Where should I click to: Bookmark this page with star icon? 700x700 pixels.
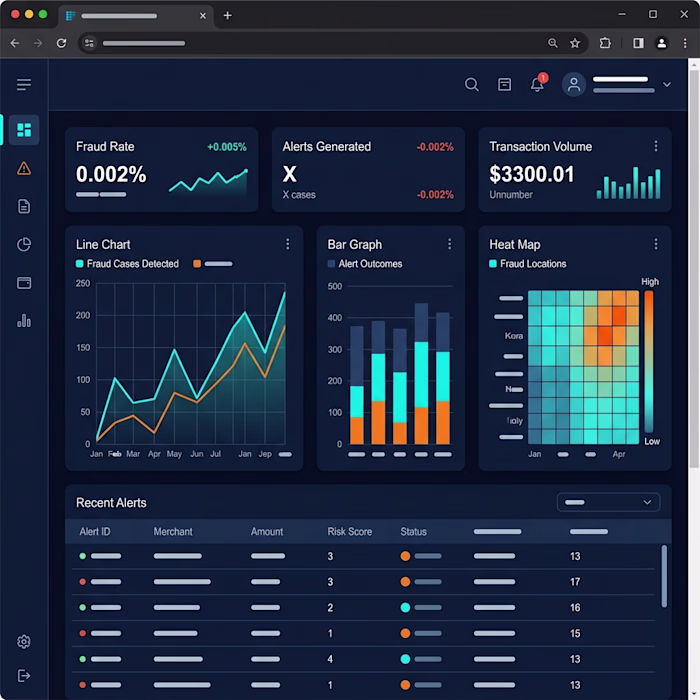coord(575,43)
